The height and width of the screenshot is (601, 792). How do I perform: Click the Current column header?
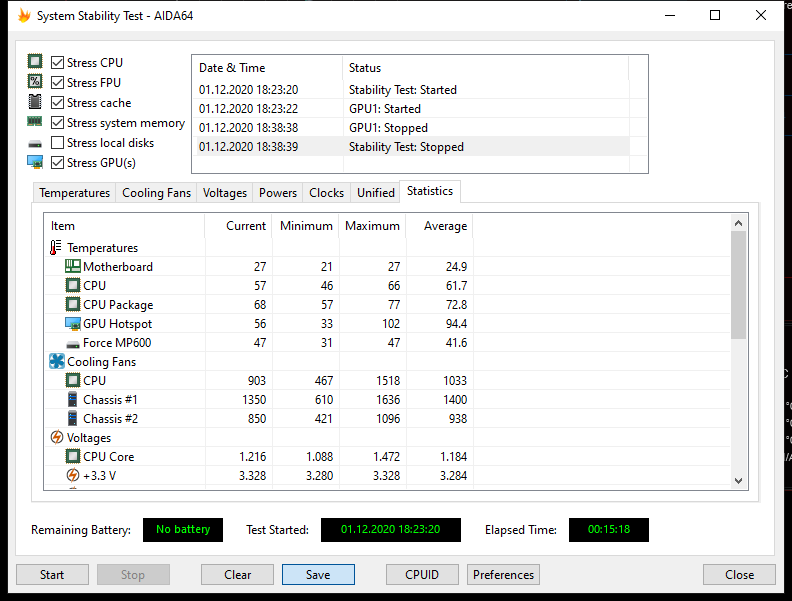[x=238, y=226]
